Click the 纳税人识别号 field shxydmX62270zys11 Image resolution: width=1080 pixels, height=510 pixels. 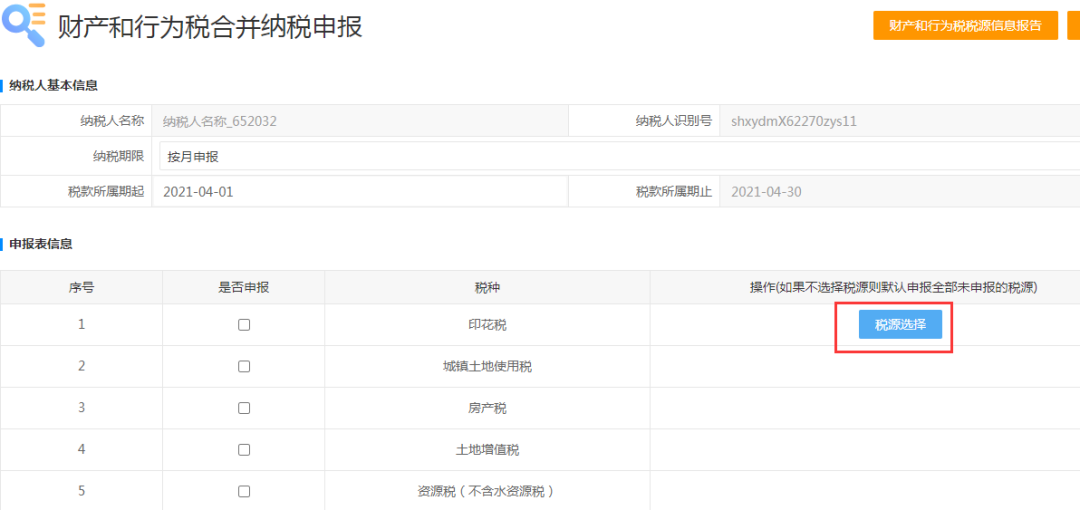pos(900,121)
